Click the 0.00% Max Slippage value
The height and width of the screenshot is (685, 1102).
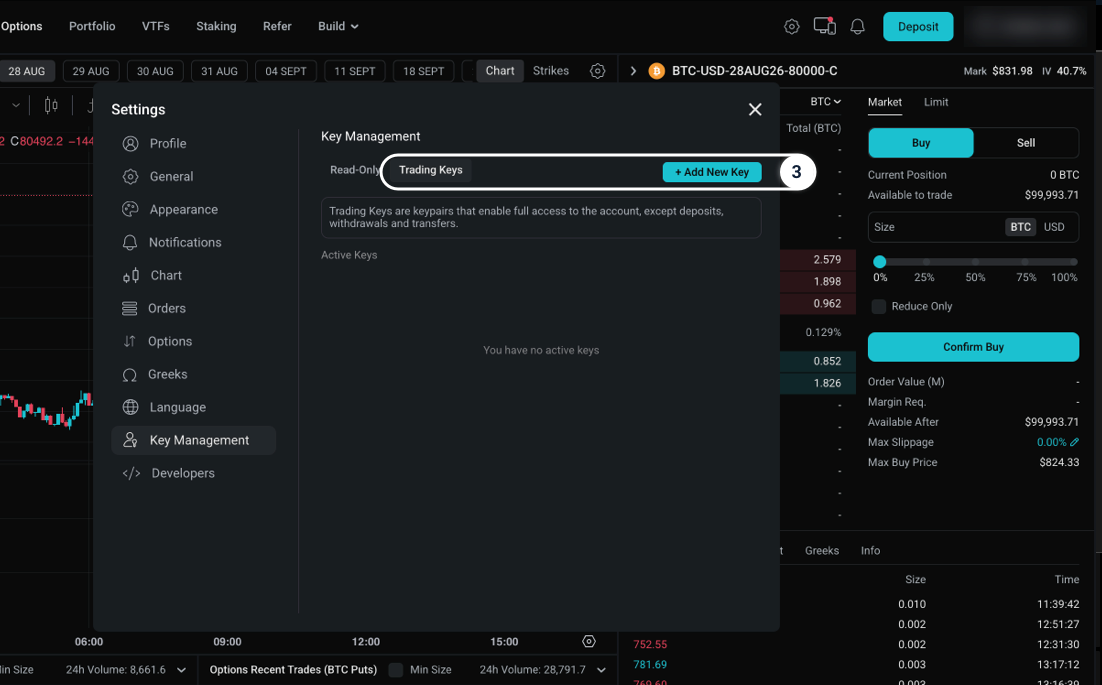pos(1051,442)
